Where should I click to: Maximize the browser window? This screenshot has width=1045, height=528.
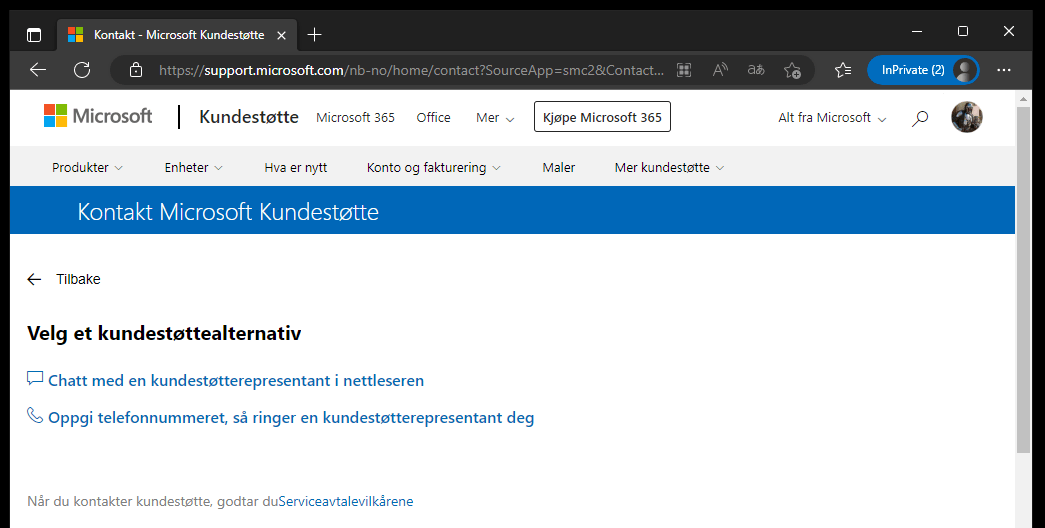coord(963,31)
